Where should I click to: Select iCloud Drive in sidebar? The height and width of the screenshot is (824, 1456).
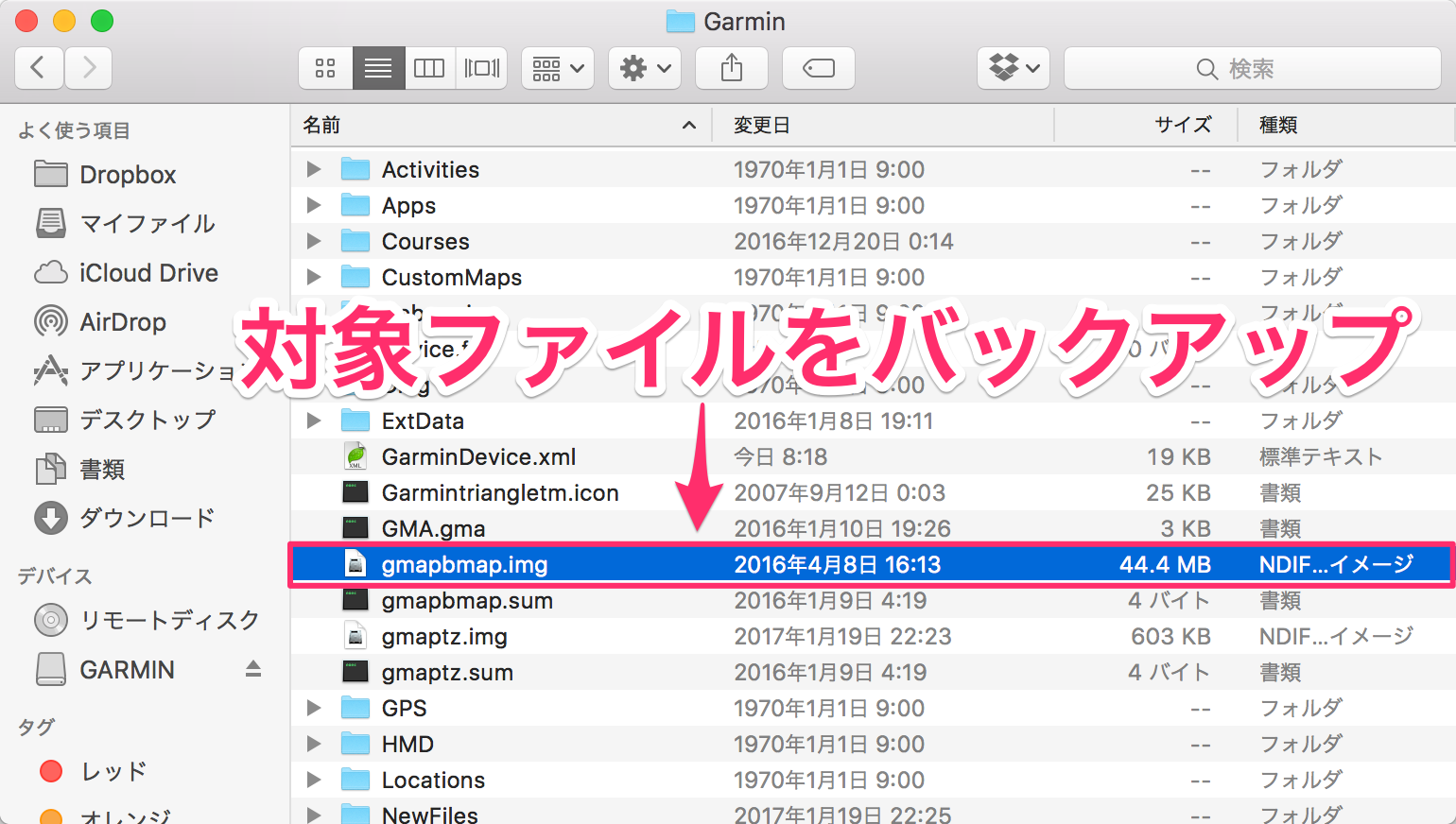pos(148,273)
